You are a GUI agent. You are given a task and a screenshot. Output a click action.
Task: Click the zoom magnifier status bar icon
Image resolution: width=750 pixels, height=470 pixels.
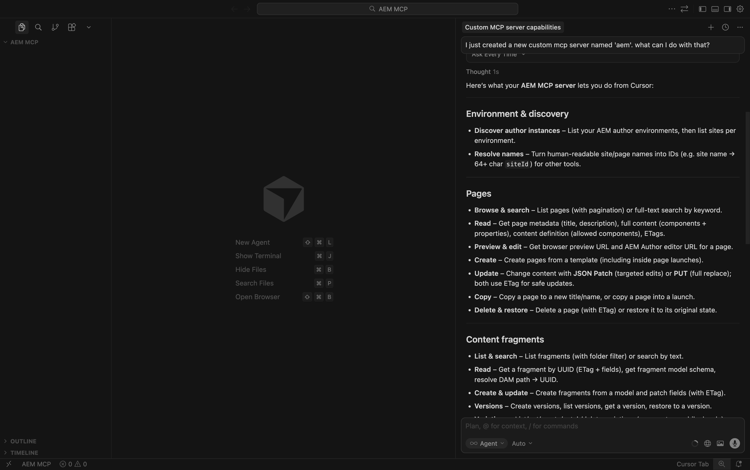721,464
